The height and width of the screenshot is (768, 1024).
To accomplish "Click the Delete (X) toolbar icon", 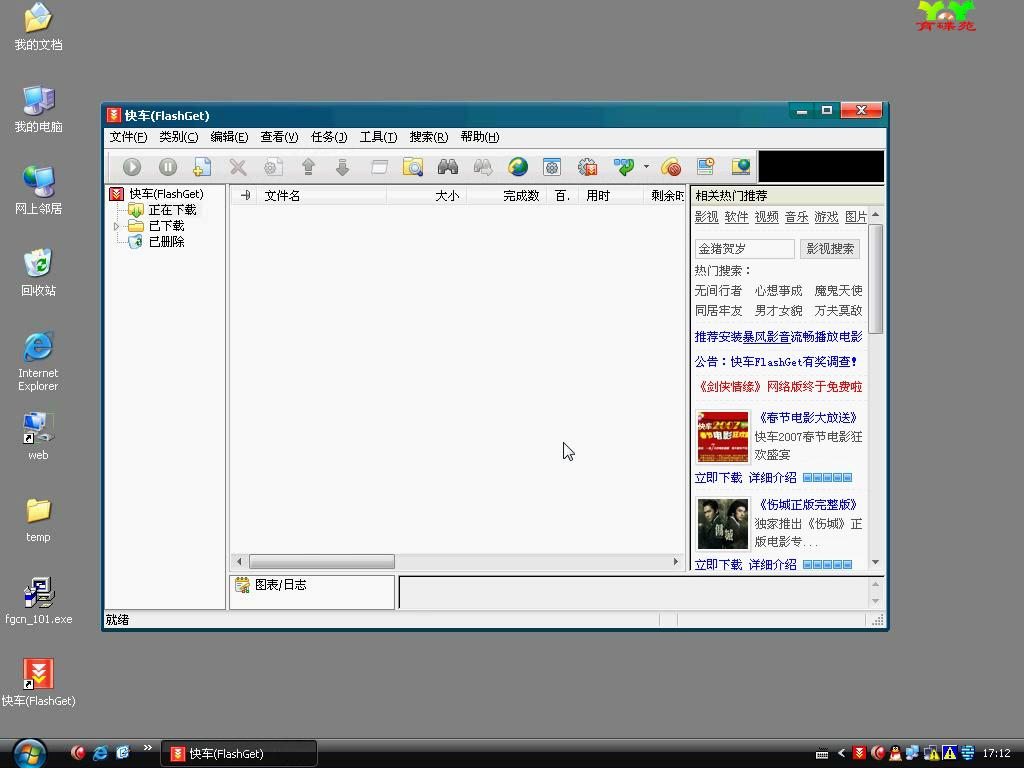I will pos(238,167).
